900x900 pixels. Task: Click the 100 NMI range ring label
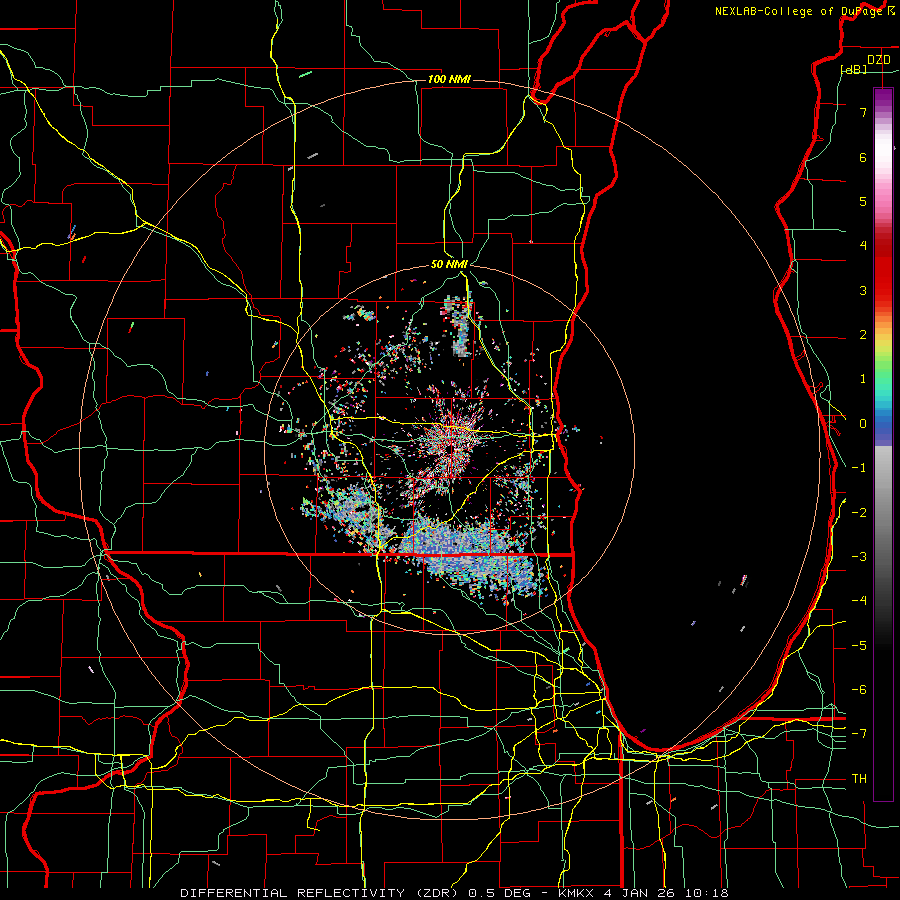tap(449, 79)
